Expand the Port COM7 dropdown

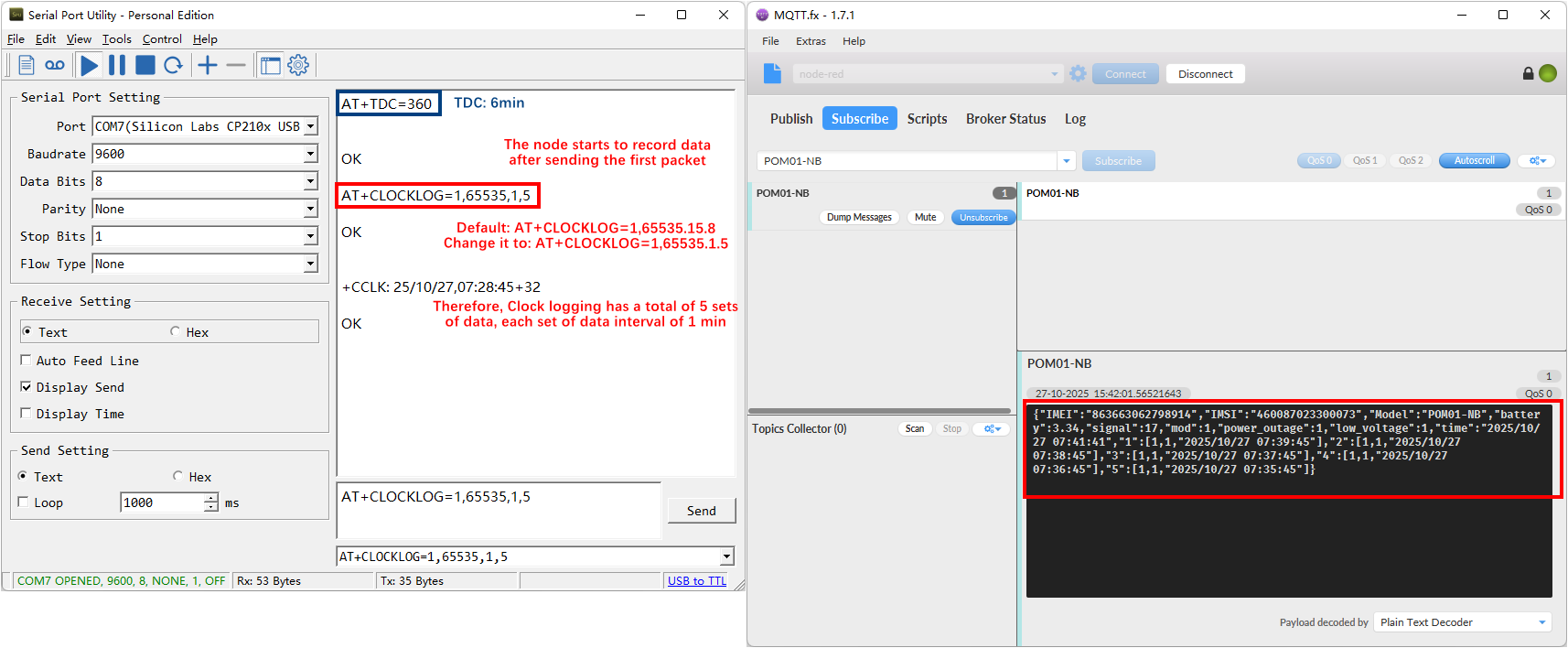coord(311,126)
